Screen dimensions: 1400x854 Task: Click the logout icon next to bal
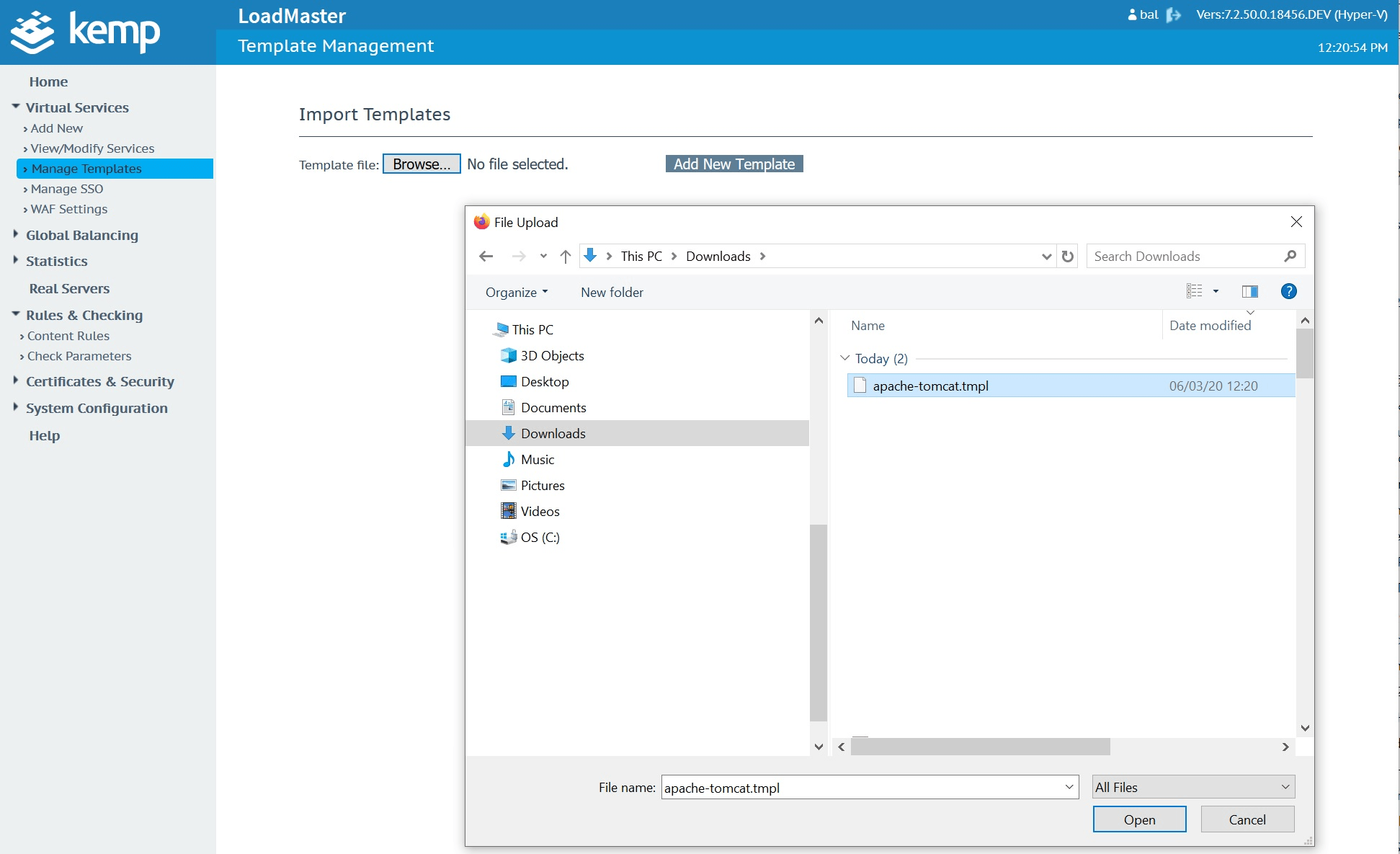click(x=1173, y=14)
